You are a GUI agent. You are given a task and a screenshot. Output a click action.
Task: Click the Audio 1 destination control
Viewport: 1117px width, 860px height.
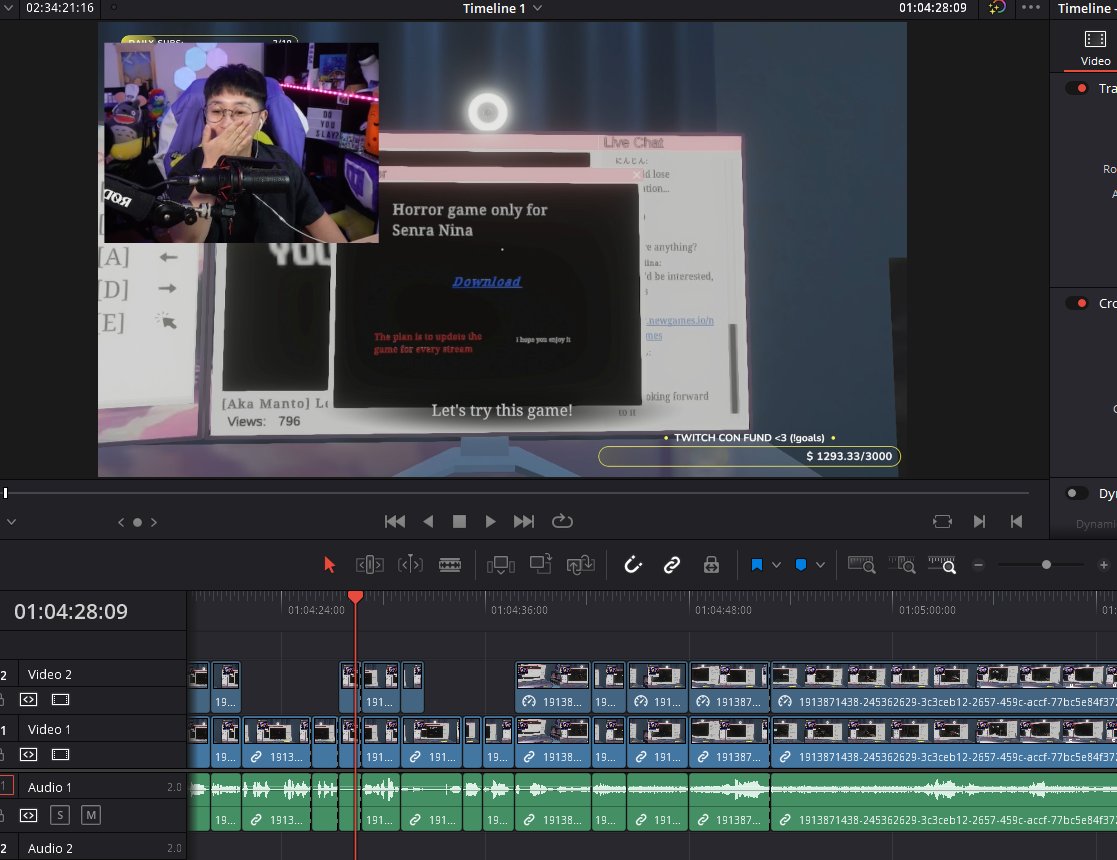[x=6, y=786]
